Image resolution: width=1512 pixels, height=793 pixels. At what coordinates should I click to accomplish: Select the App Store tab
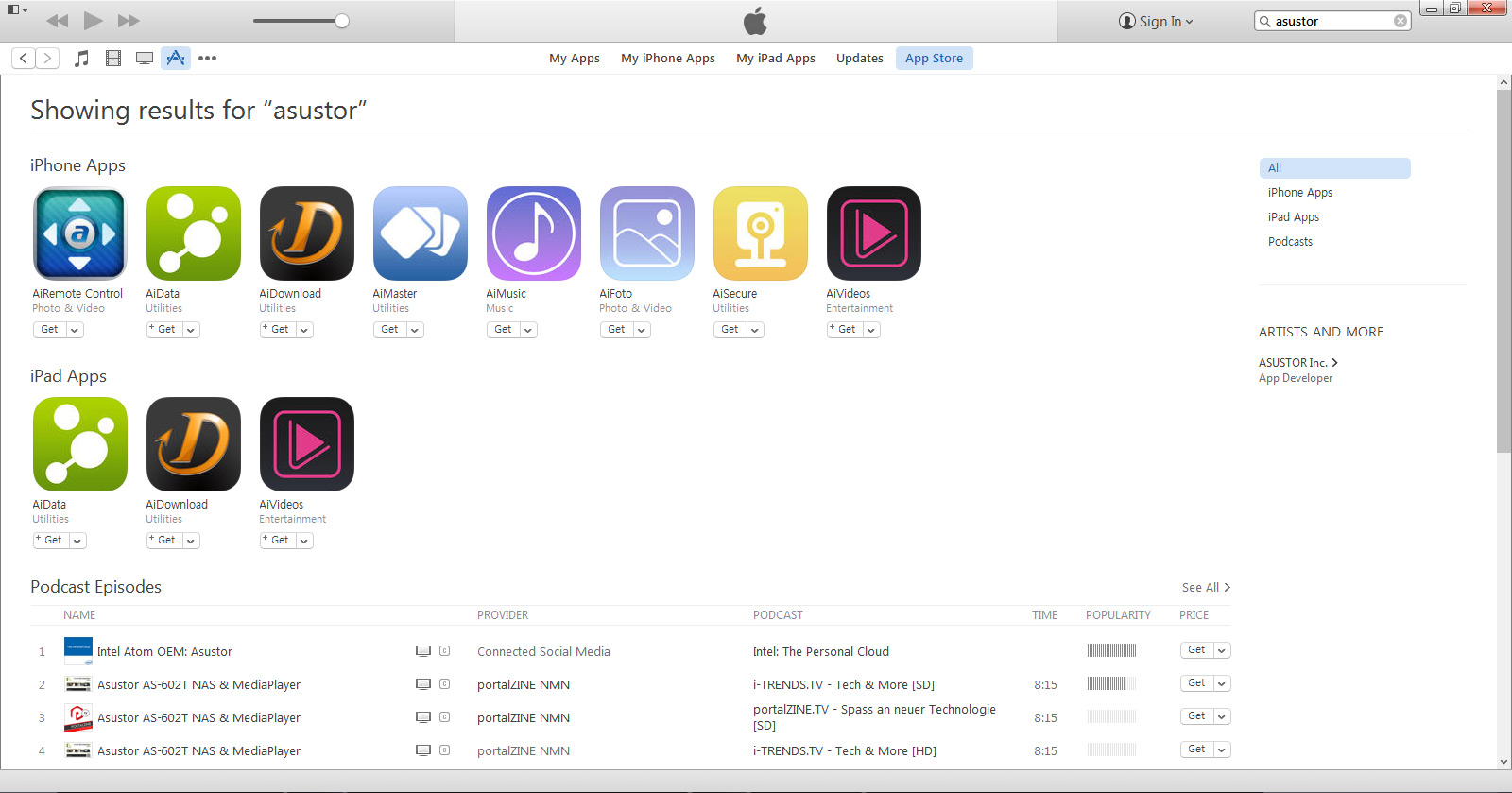934,59
